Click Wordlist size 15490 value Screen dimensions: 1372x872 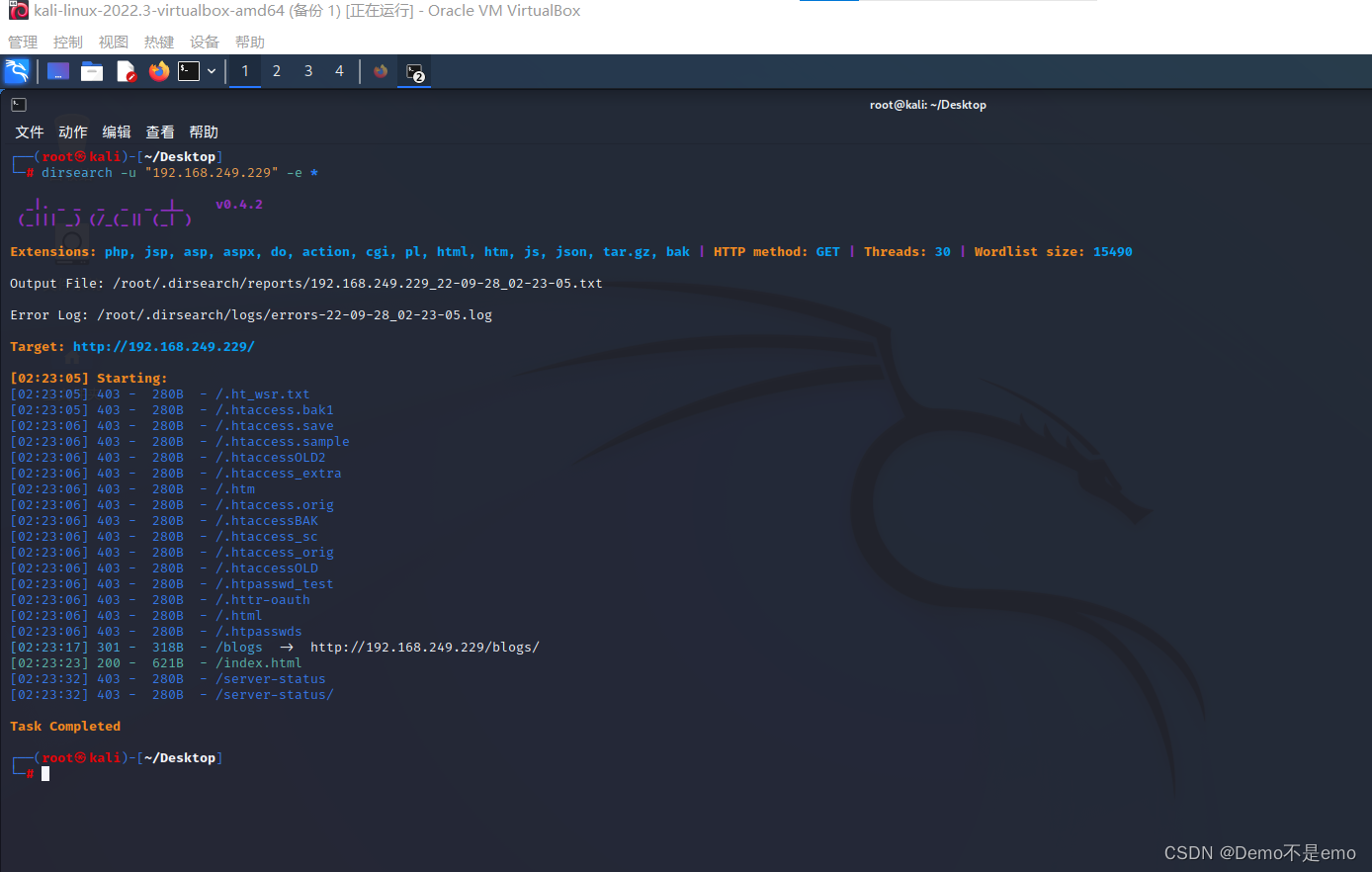click(x=1113, y=252)
